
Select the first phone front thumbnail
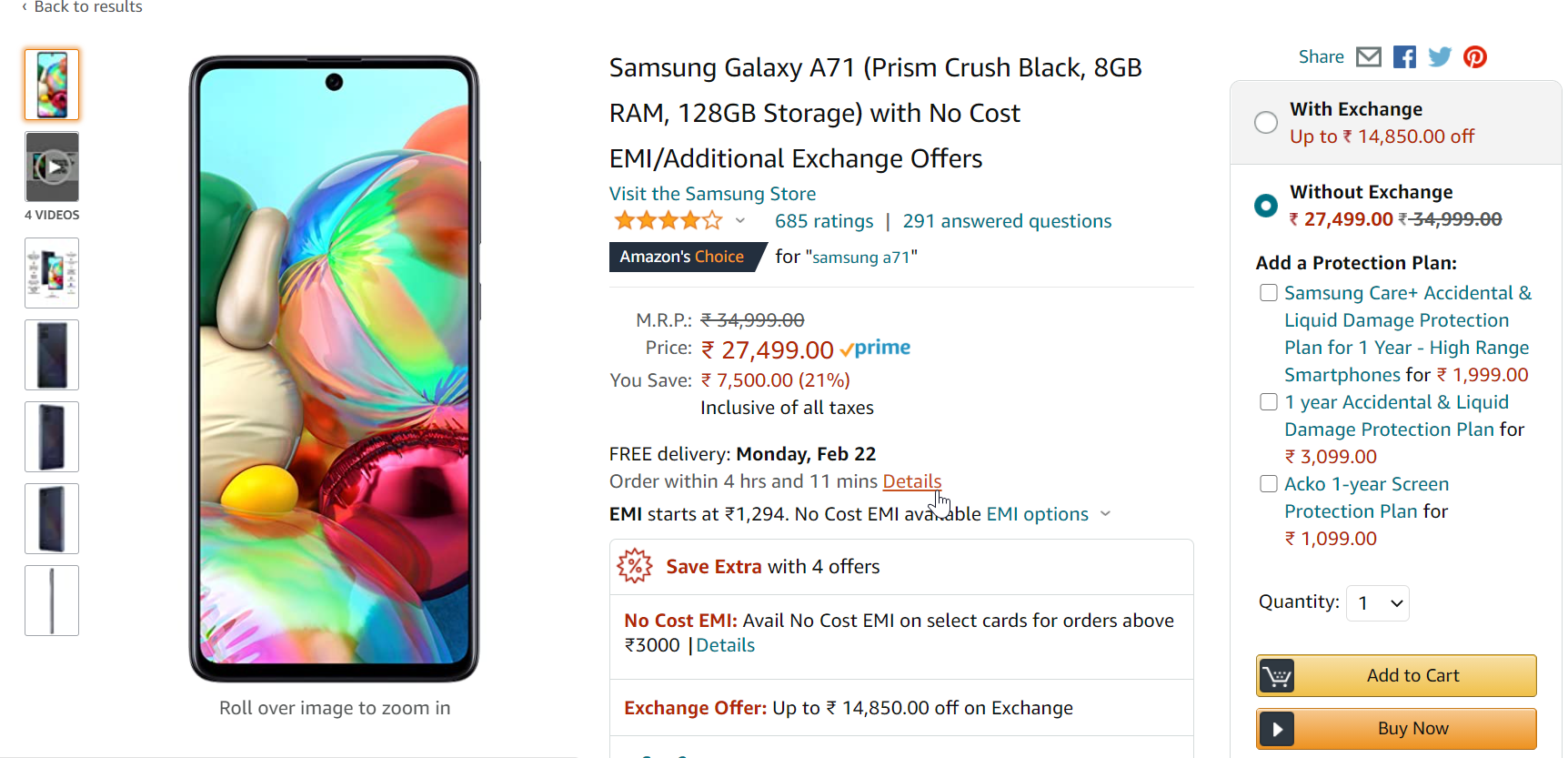pyautogui.click(x=52, y=85)
